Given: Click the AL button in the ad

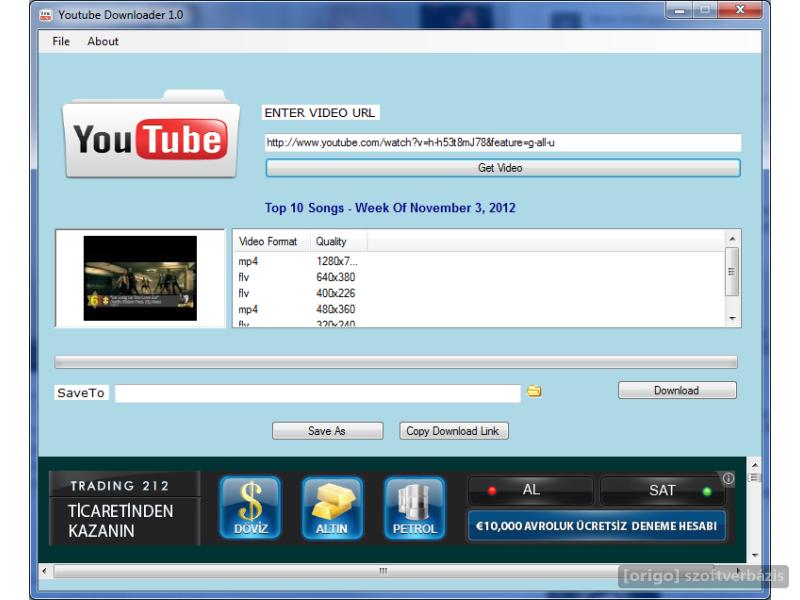Looking at the screenshot, I should 531,490.
